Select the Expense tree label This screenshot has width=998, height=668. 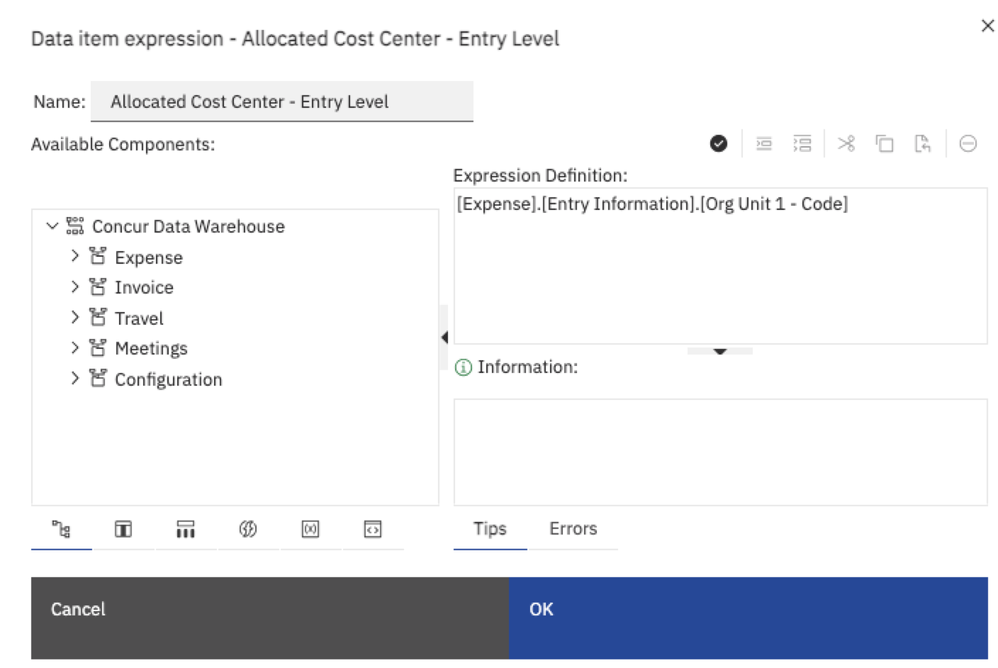click(x=148, y=258)
